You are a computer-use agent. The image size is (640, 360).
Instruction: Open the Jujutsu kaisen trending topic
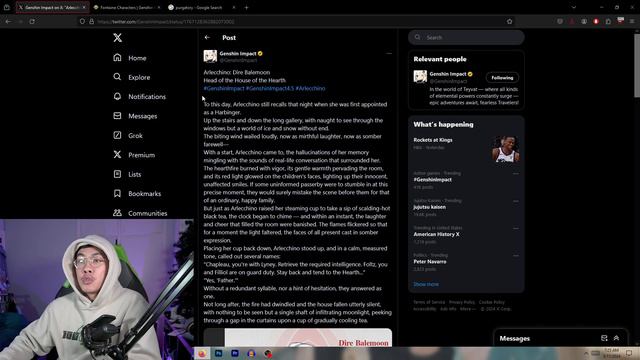(x=429, y=207)
